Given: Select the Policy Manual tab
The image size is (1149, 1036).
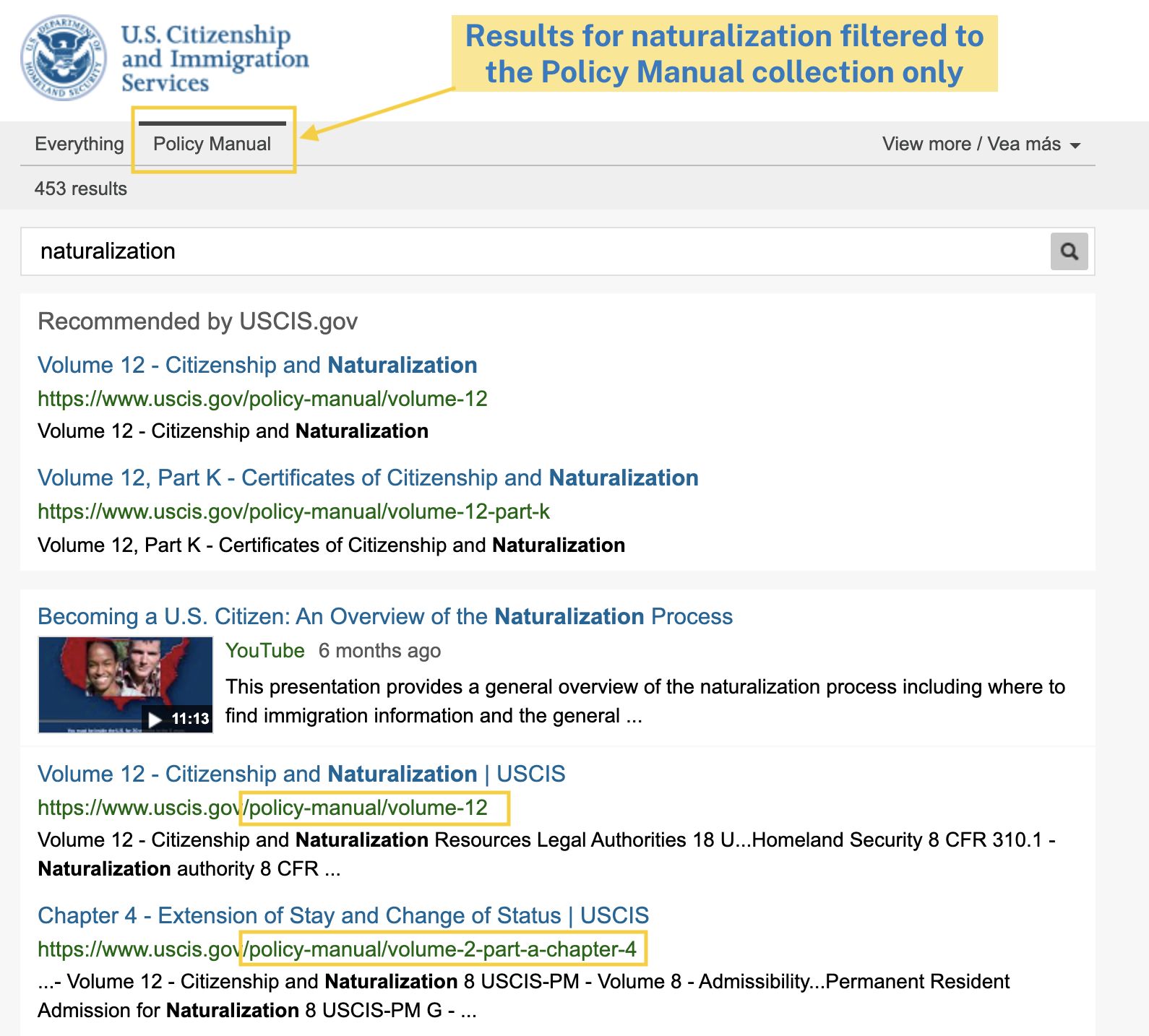Looking at the screenshot, I should (212, 144).
